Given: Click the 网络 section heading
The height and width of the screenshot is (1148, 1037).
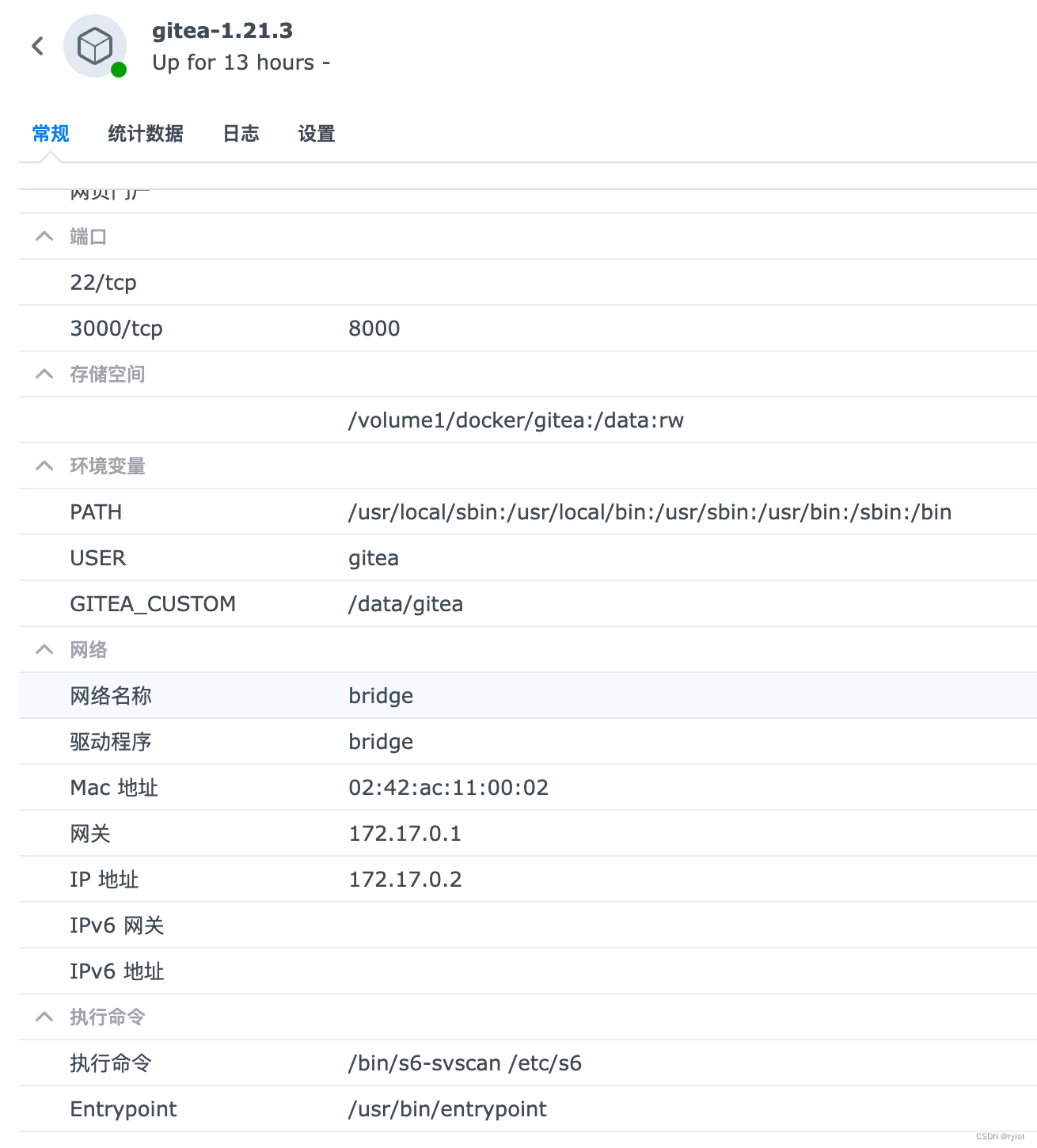Looking at the screenshot, I should [89, 650].
